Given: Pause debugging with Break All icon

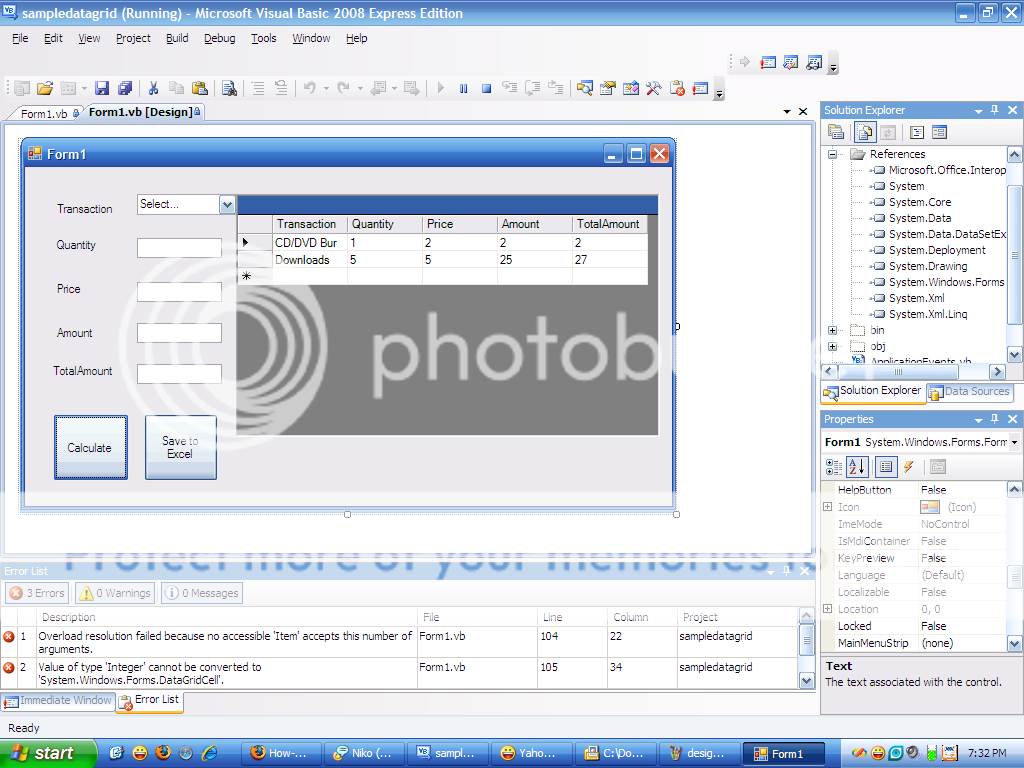Looking at the screenshot, I should (463, 88).
